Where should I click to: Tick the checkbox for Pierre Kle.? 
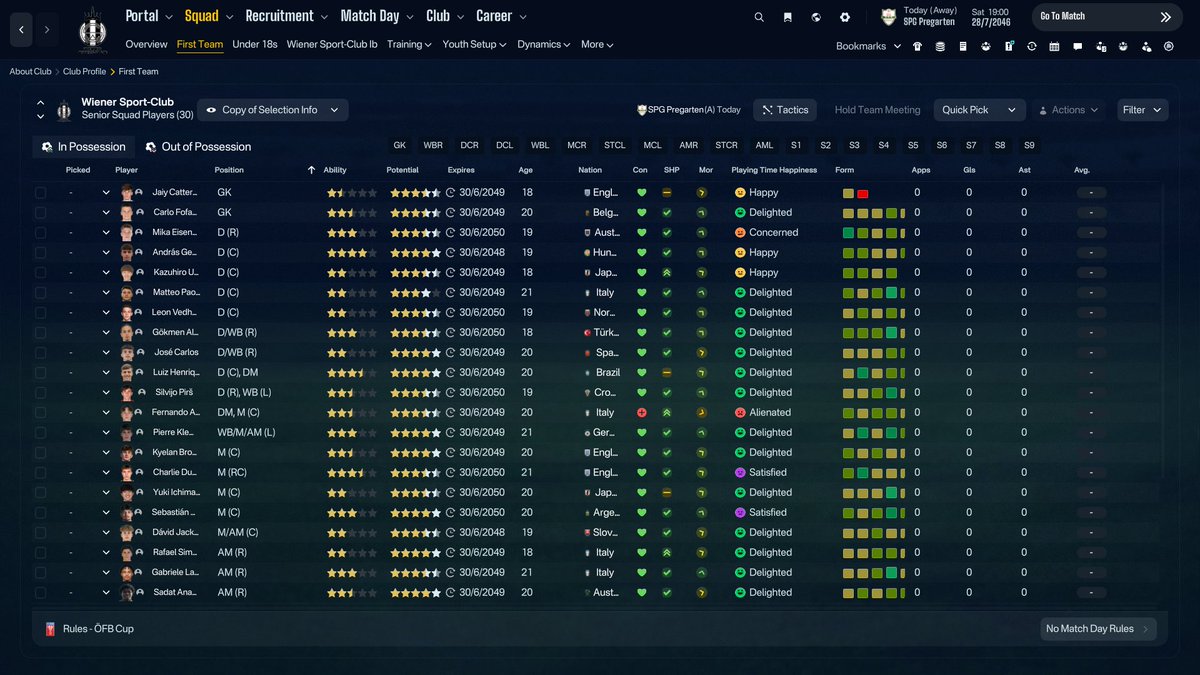click(x=40, y=432)
